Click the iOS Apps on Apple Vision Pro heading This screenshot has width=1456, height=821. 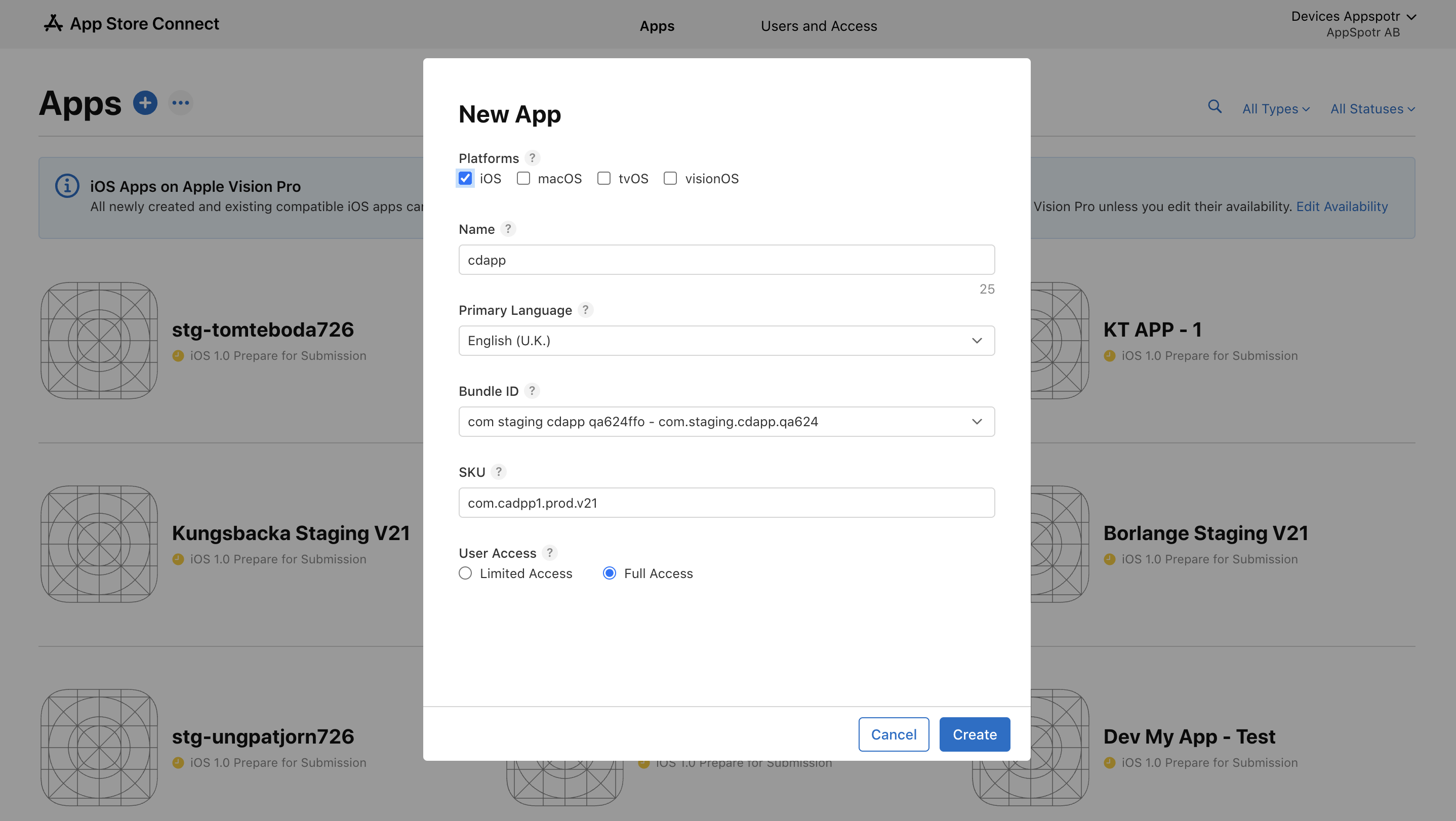195,186
